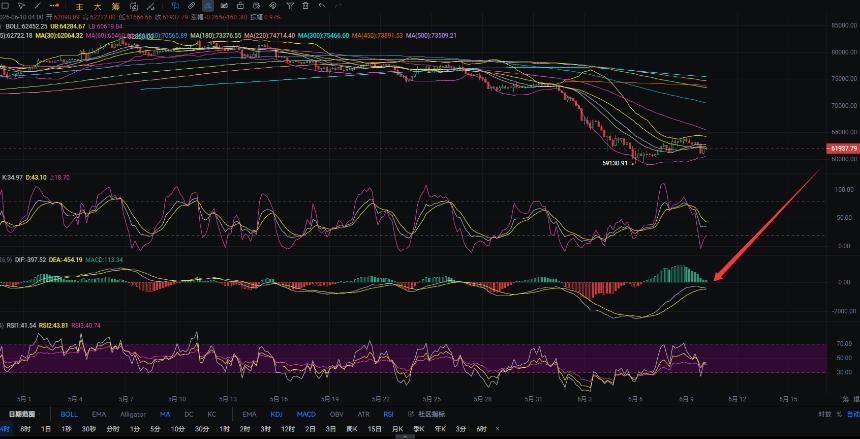
Task: Toggle the OBV sub-indicator
Action: click(x=337, y=414)
